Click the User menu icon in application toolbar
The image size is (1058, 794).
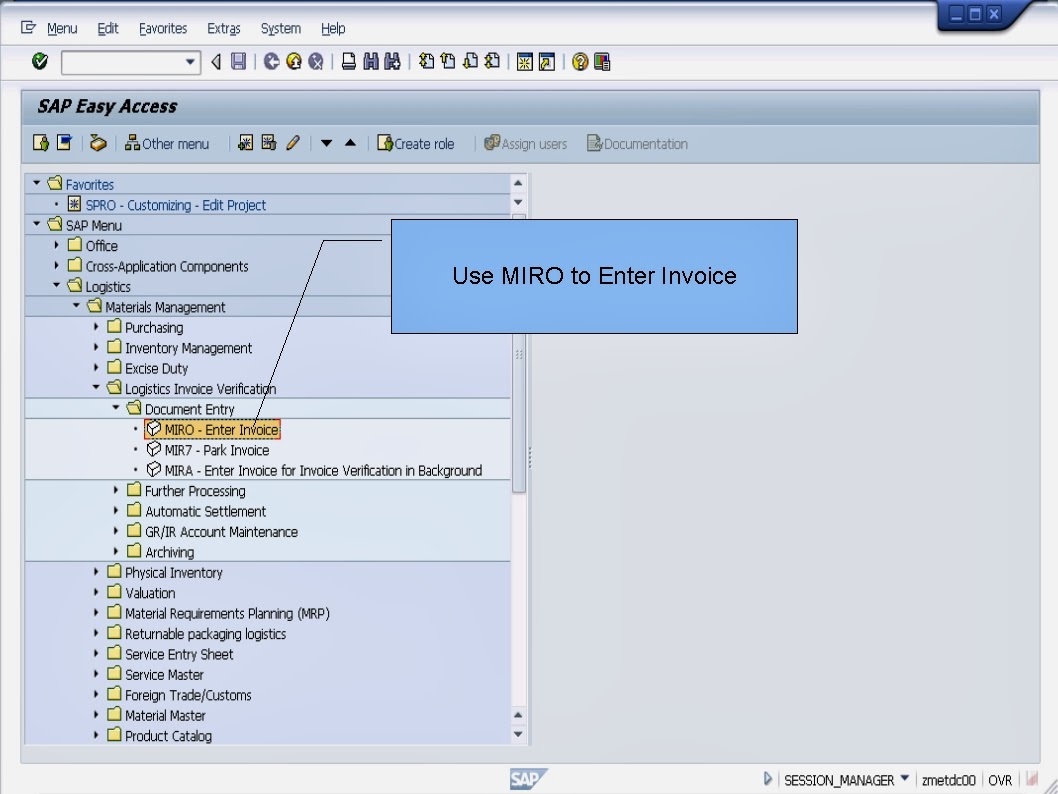(40, 143)
